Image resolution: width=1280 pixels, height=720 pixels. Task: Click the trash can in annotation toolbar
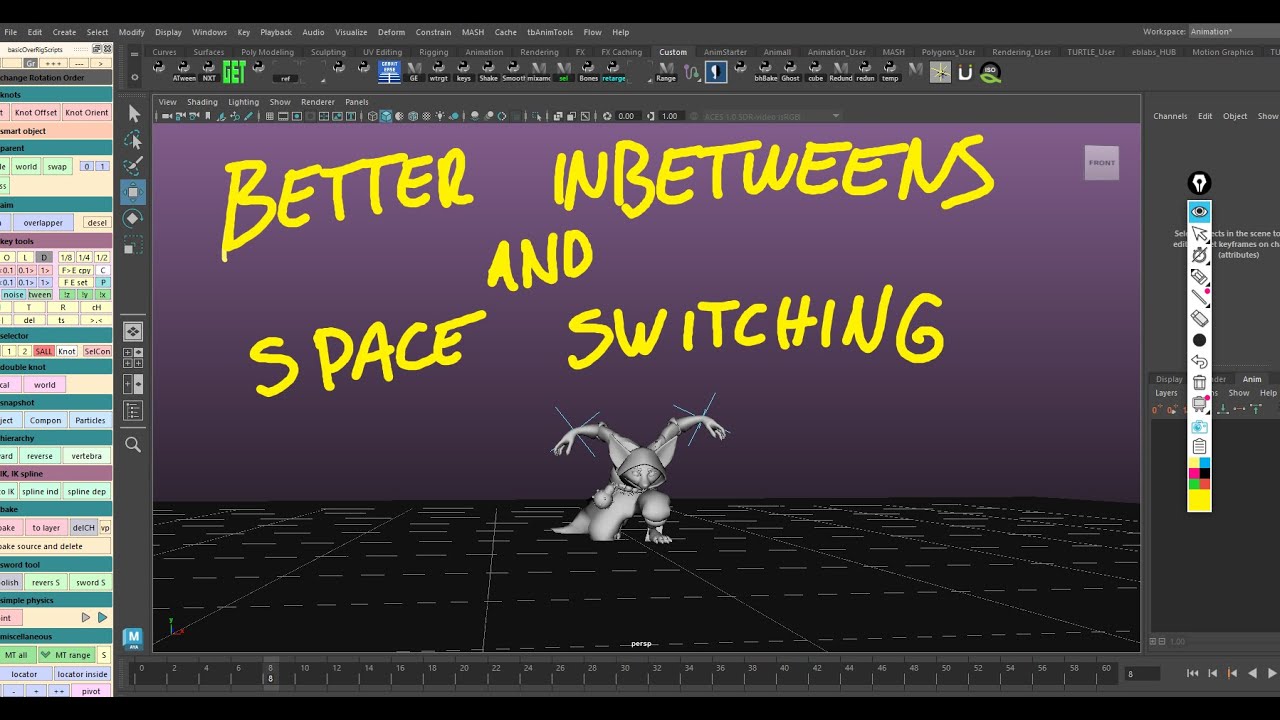coord(1199,382)
